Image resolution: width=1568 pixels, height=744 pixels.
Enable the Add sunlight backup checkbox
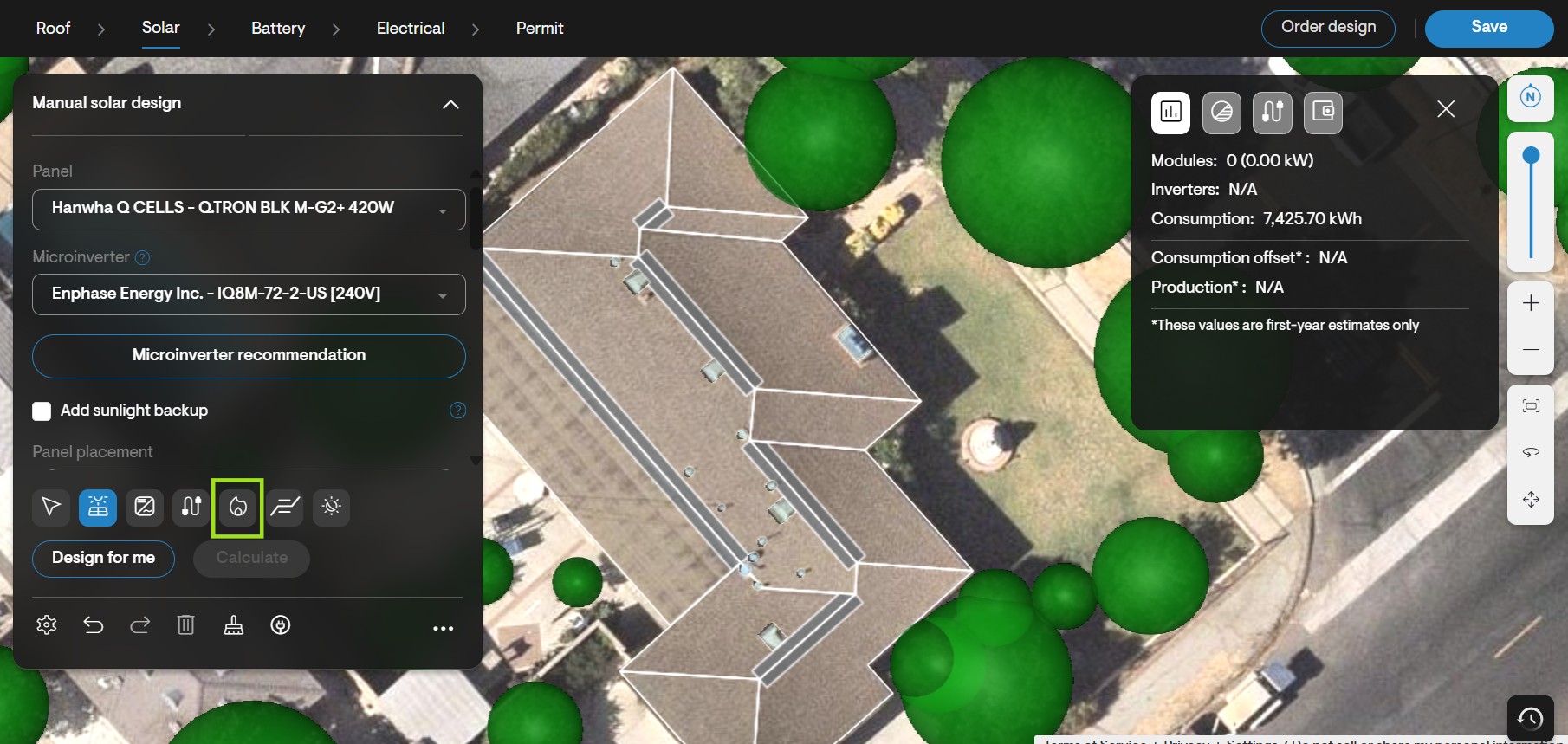(x=42, y=411)
